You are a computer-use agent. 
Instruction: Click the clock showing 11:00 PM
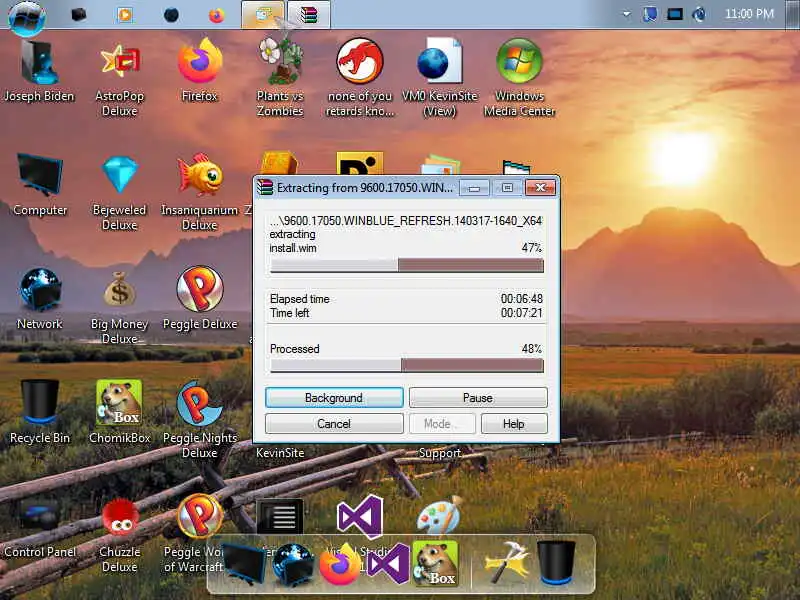click(x=749, y=14)
